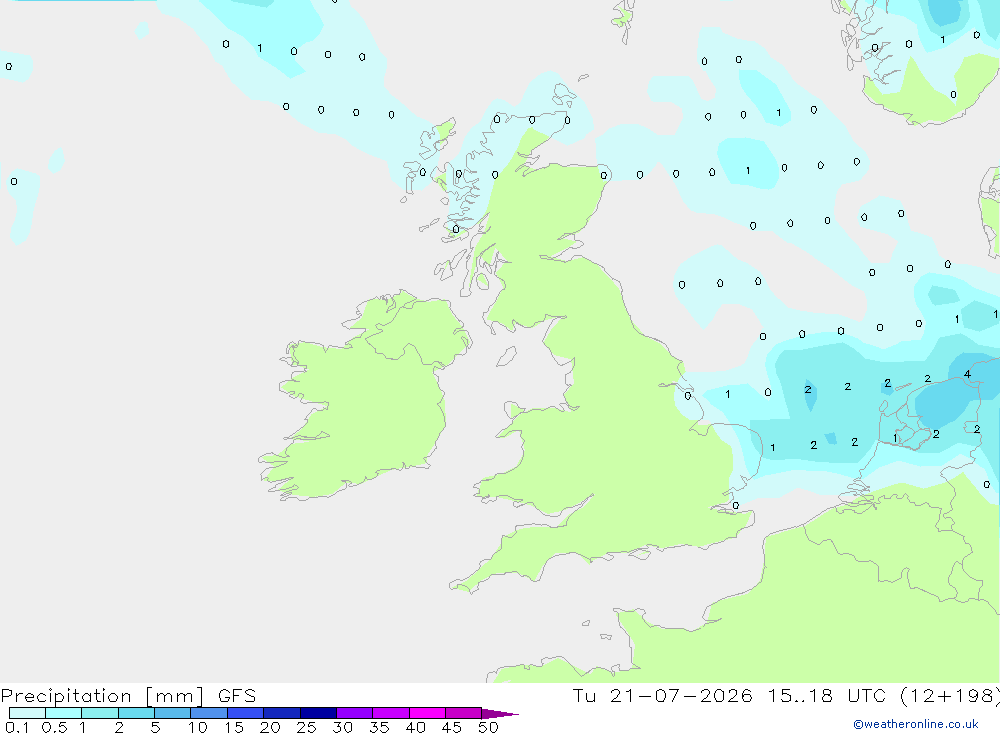The width and height of the screenshot is (1000, 733).
Task: Click the 10–15 mm legend swatch
Action: (x=209, y=713)
